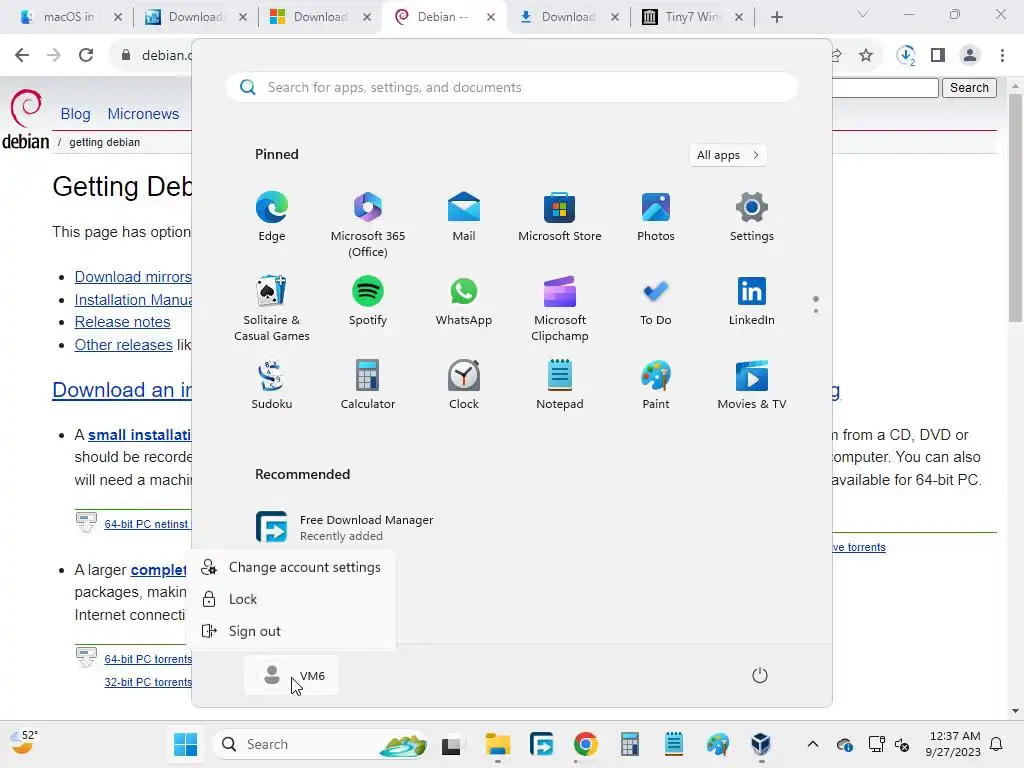Choose Lock from the account menu
This screenshot has height=768, width=1024.
[291, 599]
